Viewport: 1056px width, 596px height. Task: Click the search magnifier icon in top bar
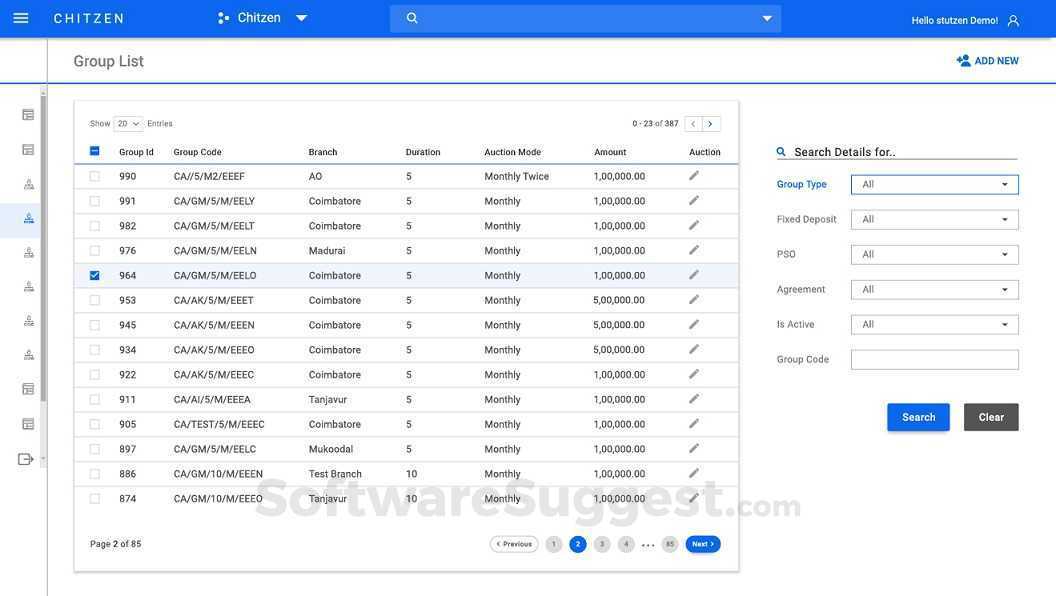click(412, 18)
